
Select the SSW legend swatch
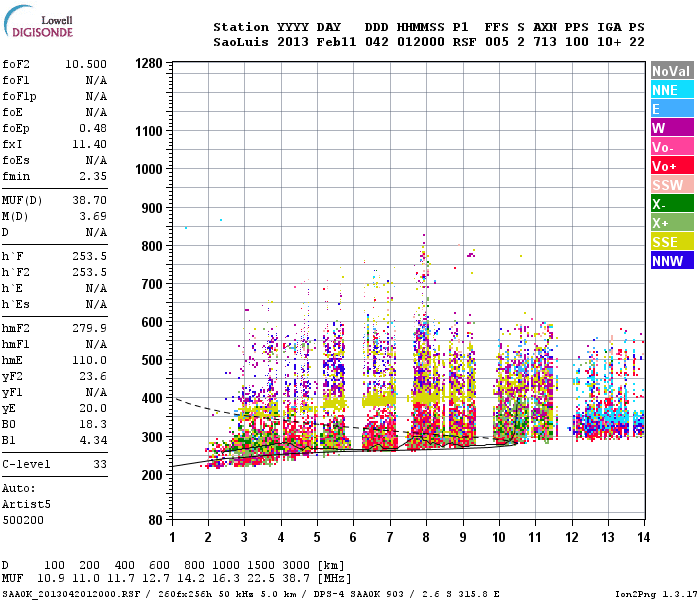[672, 185]
